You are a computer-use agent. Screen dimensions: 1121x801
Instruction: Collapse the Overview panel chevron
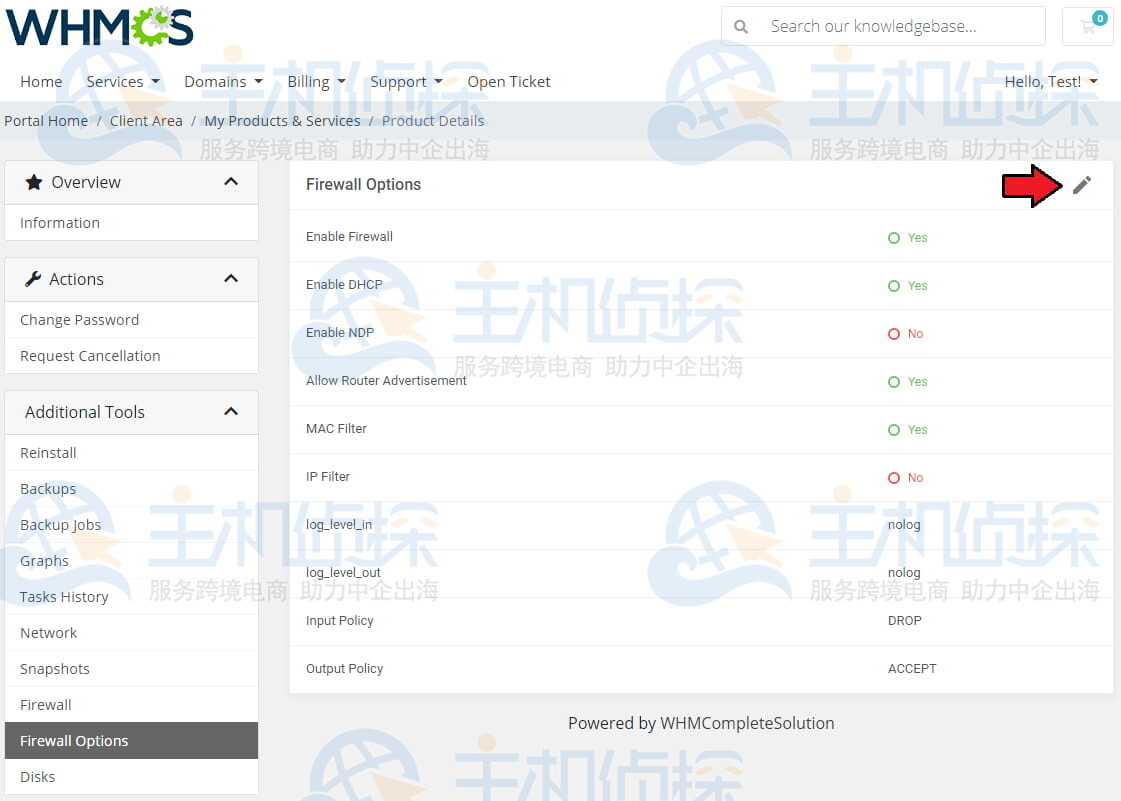tap(231, 182)
